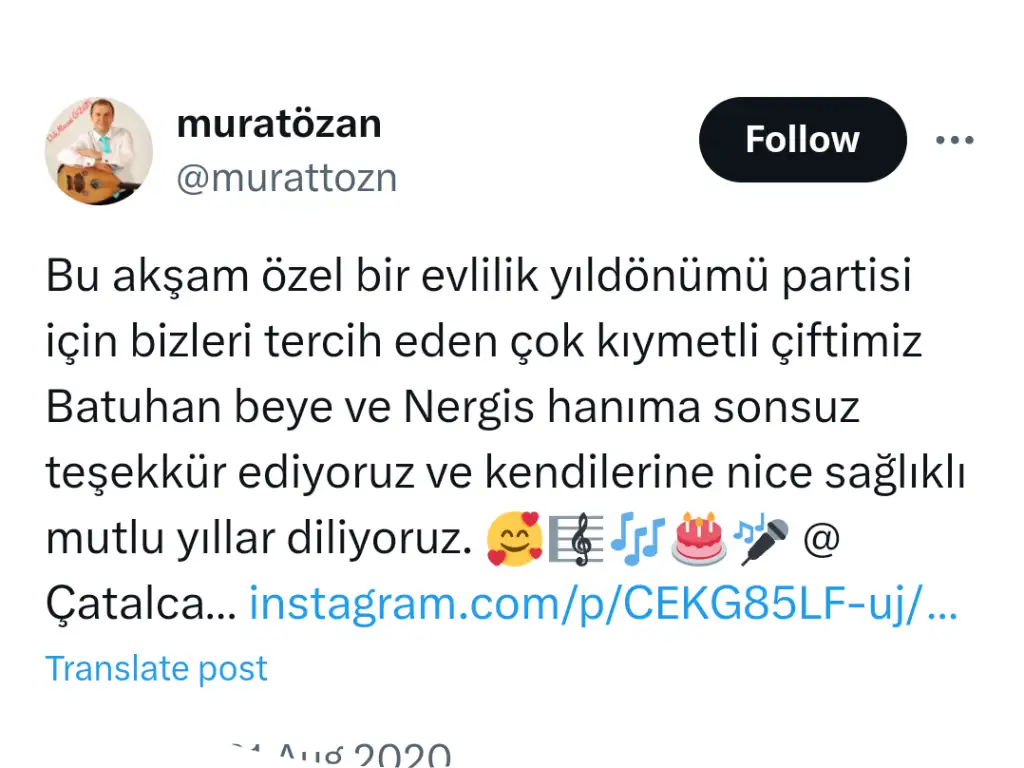This screenshot has height=768, width=1024.
Task: Follow the muratözan account
Action: click(x=803, y=140)
